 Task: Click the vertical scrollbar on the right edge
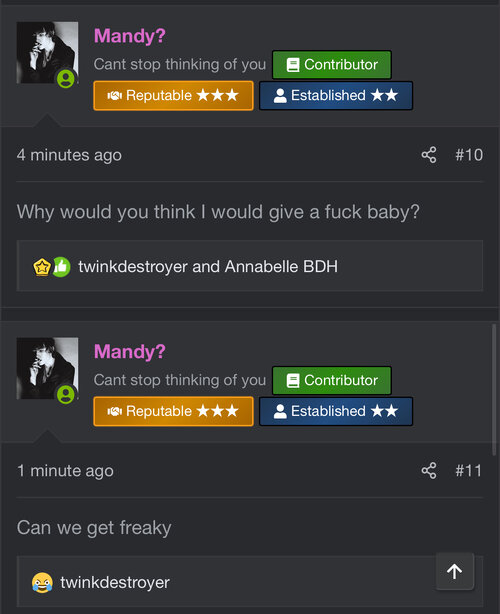click(494, 390)
